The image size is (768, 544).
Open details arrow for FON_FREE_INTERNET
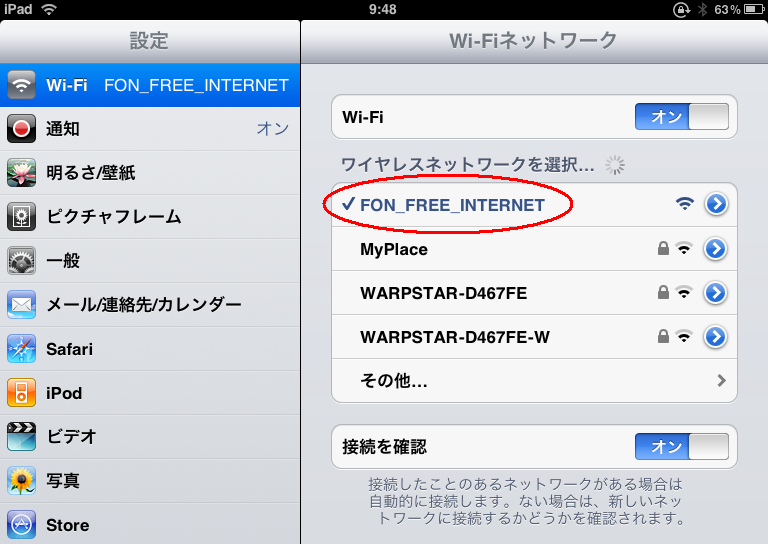click(716, 204)
